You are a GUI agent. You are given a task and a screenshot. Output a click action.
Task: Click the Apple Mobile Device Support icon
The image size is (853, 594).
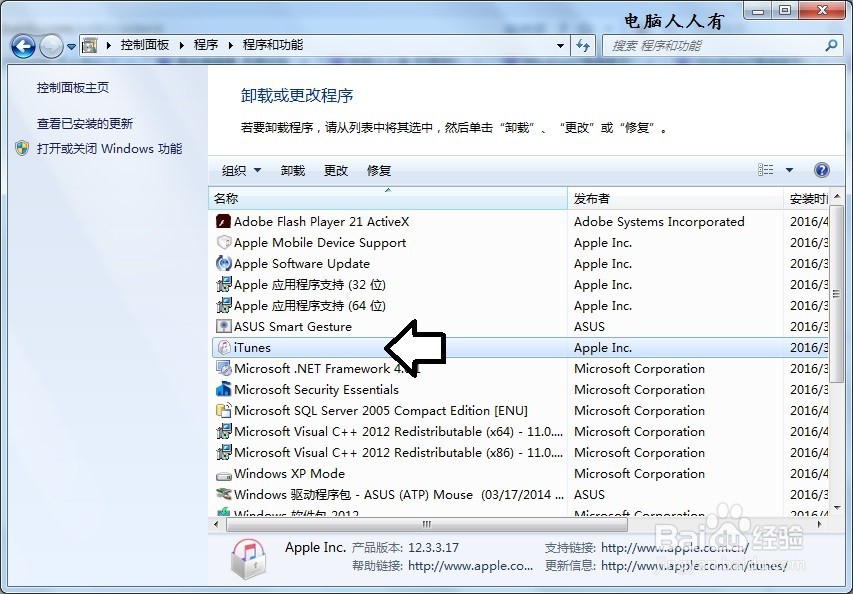pyautogui.click(x=224, y=242)
